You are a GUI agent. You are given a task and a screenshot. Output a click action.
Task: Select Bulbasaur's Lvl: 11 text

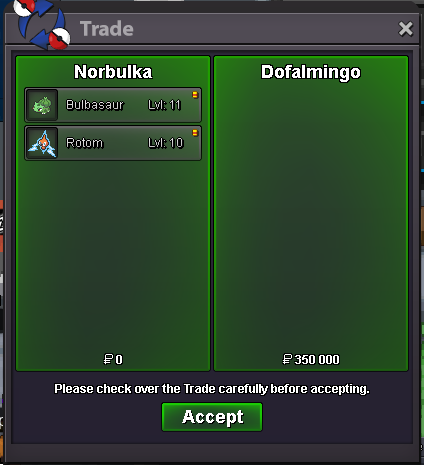click(165, 105)
